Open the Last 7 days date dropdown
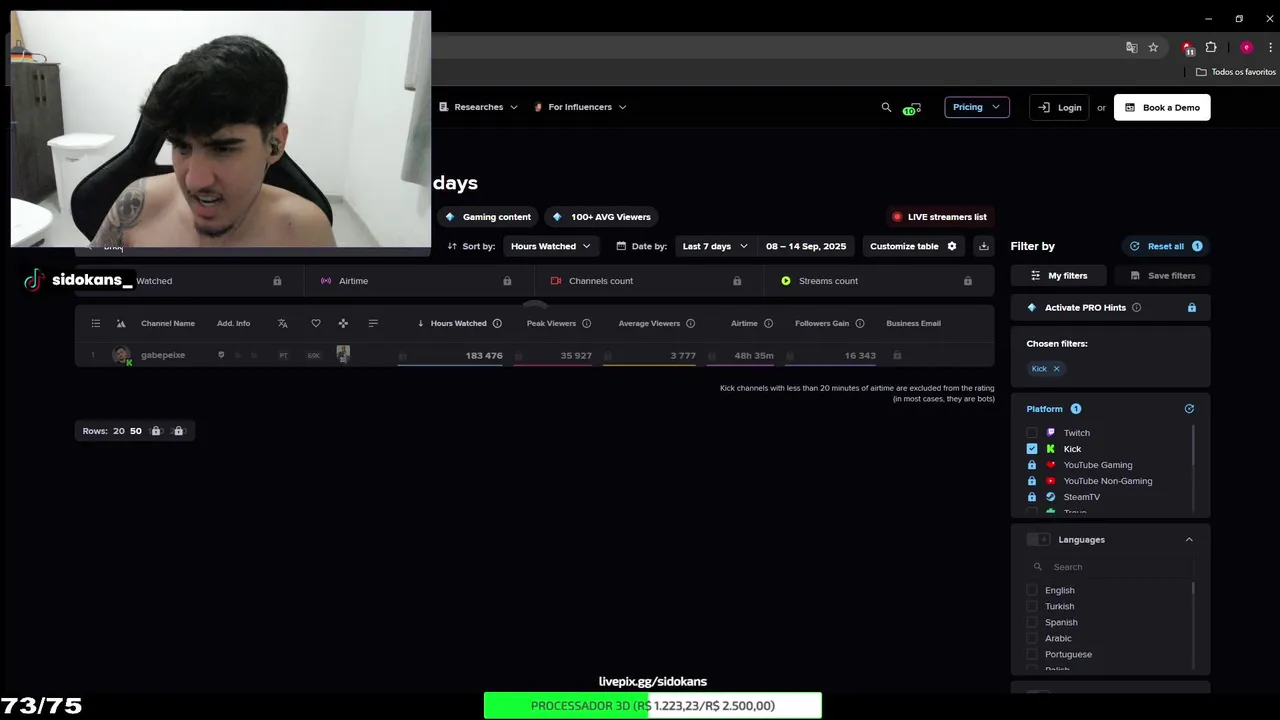 coord(714,246)
